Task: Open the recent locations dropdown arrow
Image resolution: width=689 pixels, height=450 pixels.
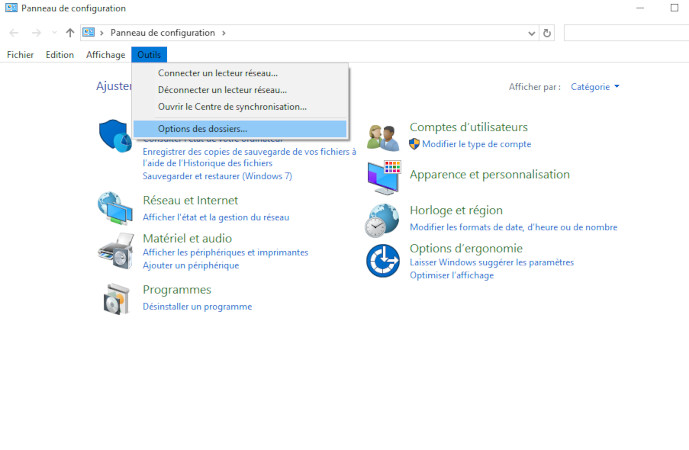Action: point(54,33)
